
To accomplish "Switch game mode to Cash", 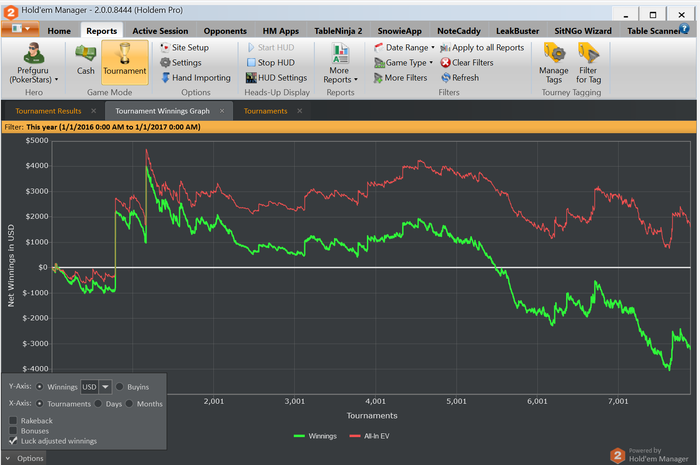I will (x=85, y=59).
